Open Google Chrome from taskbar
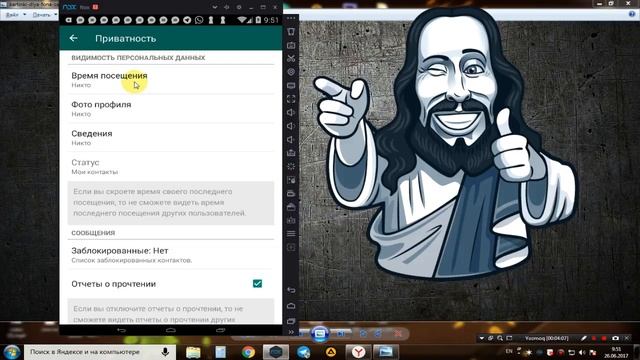Image resolution: width=640 pixels, height=360 pixels. [x=248, y=352]
